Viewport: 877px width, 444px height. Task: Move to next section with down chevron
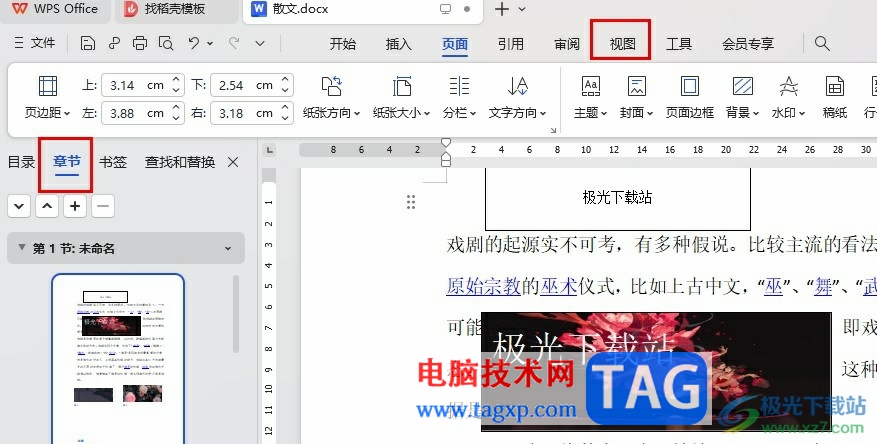19,206
